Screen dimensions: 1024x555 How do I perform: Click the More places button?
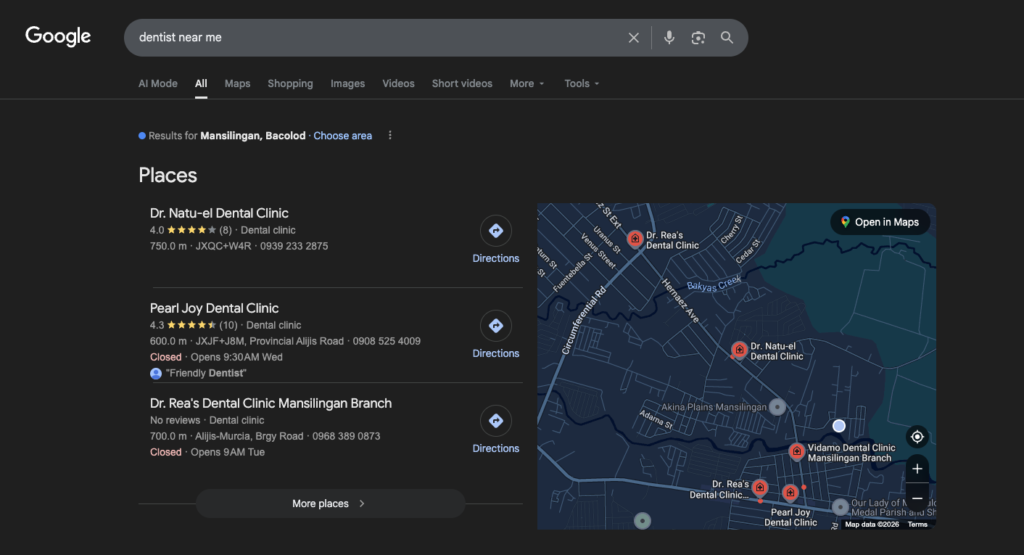coord(330,504)
